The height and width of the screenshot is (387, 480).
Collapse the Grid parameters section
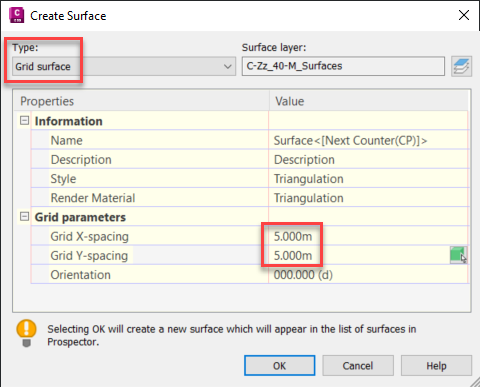[24, 217]
